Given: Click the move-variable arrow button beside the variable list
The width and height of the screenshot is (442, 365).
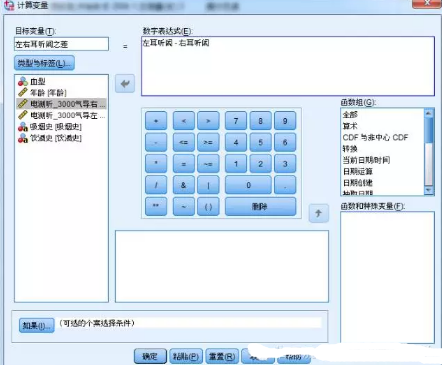Looking at the screenshot, I should pos(125,84).
